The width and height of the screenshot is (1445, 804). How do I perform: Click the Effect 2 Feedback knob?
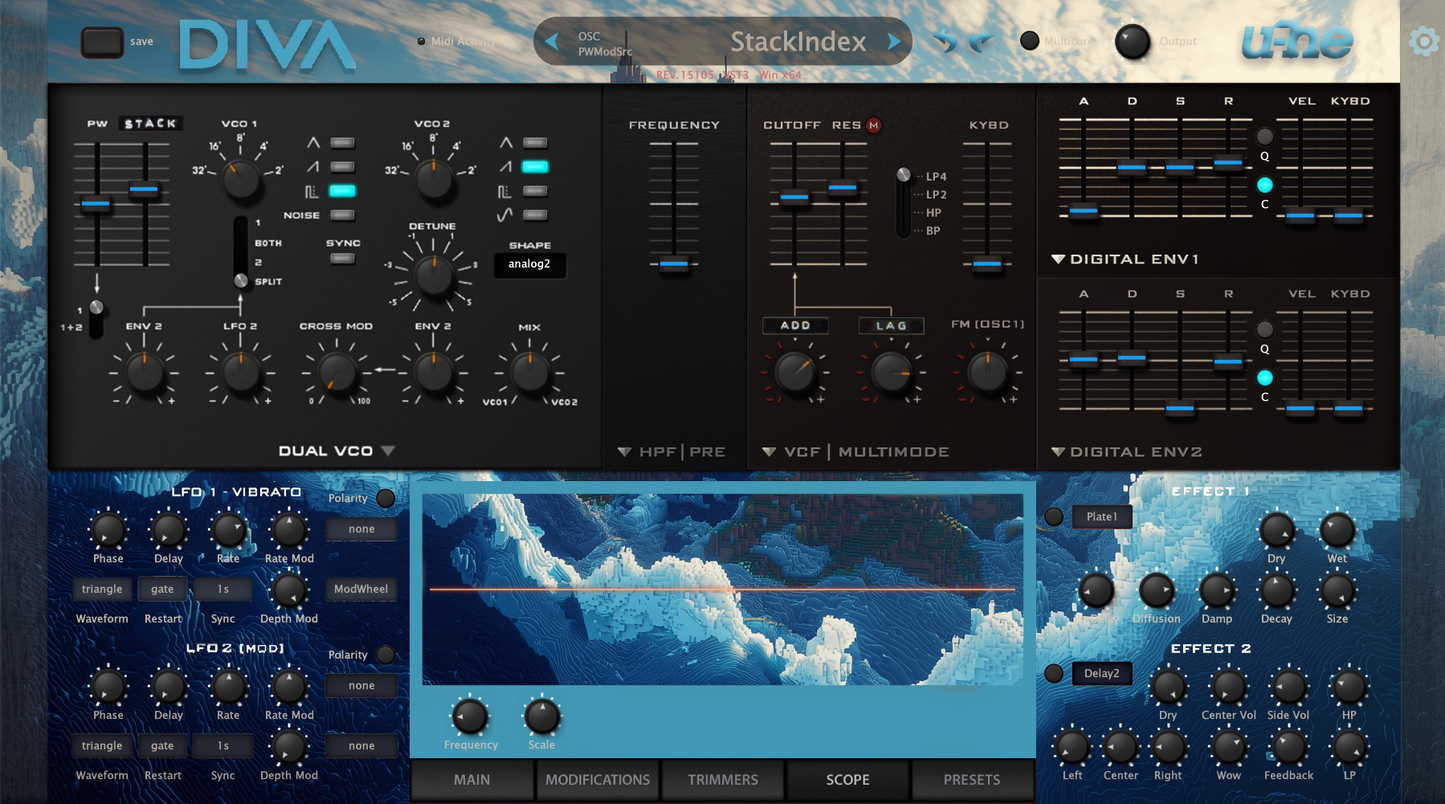coord(1288,747)
